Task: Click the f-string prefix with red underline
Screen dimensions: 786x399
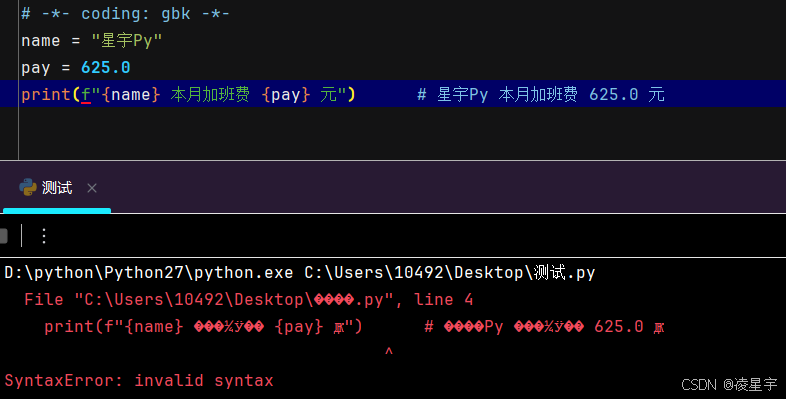Action: click(x=86, y=94)
